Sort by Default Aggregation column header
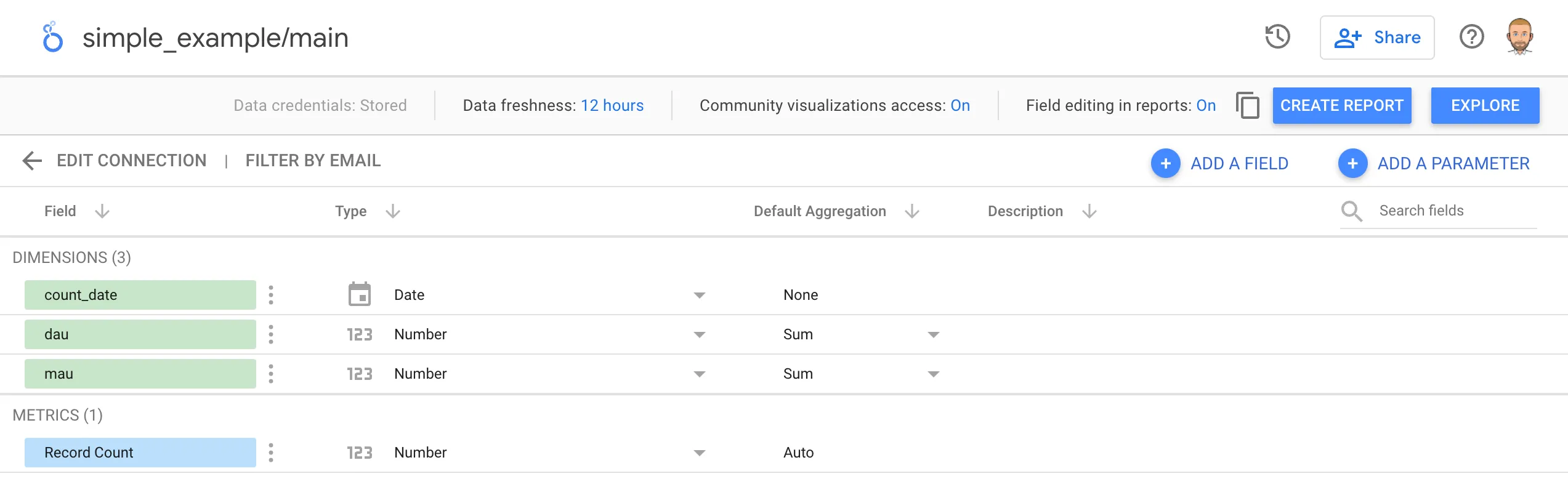The height and width of the screenshot is (484, 1568). [819, 211]
